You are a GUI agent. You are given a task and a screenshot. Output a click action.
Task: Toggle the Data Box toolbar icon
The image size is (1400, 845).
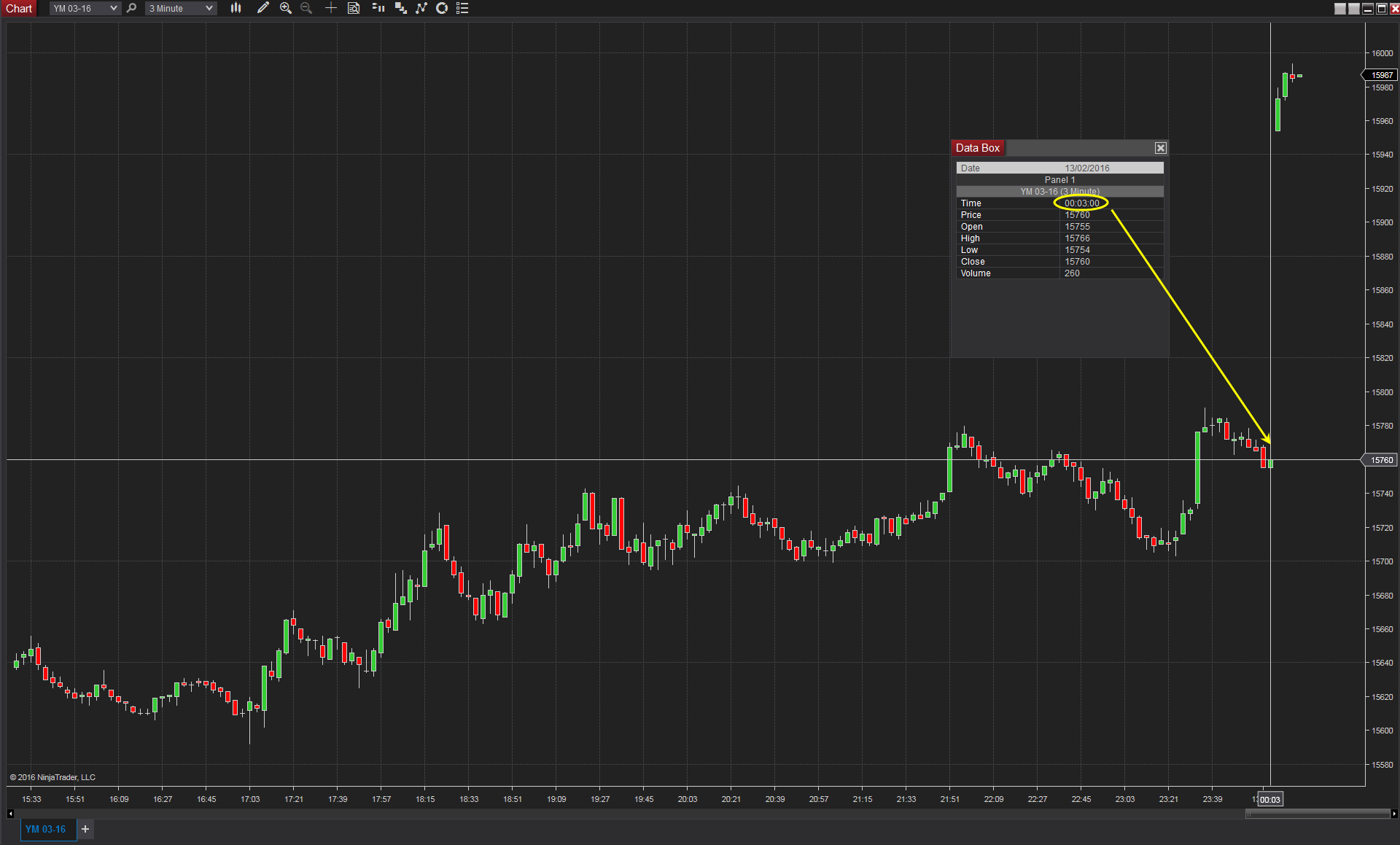[x=354, y=8]
